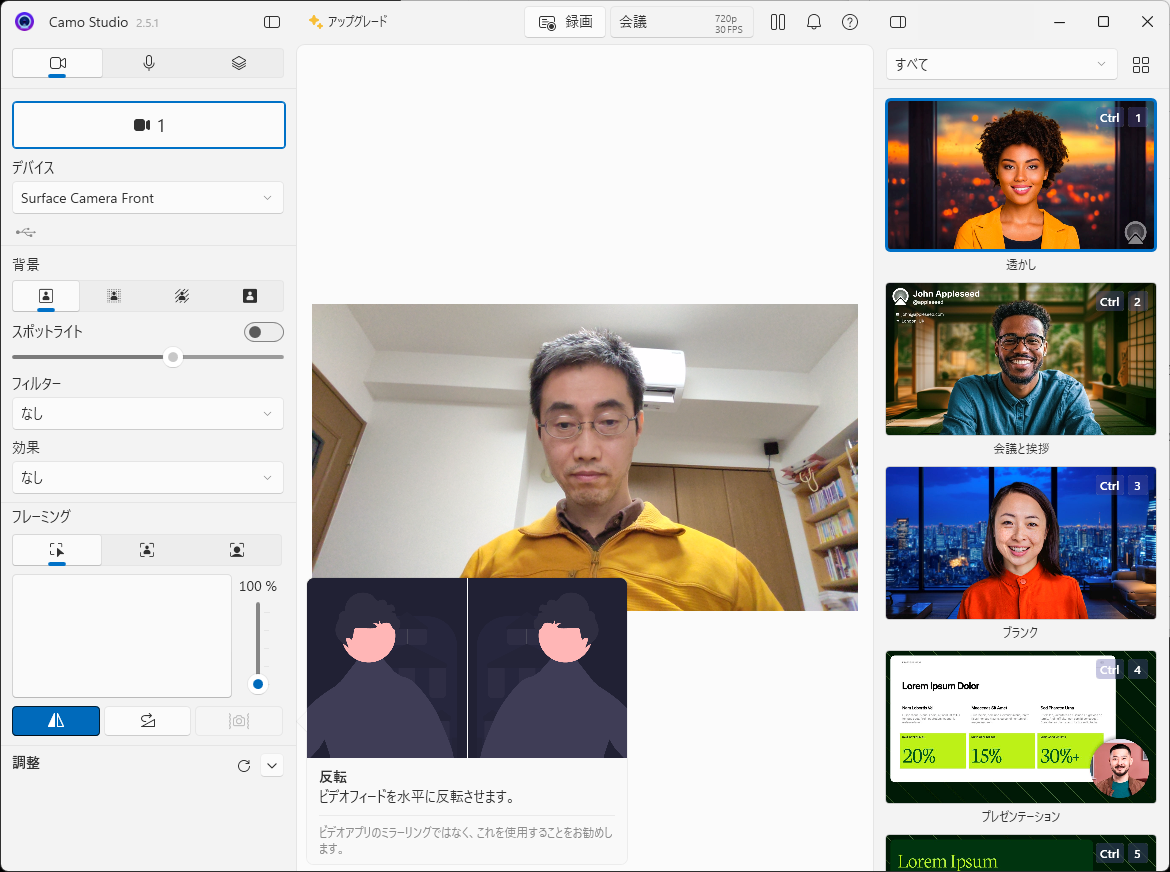This screenshot has height=872, width=1170.
Task: Click the Camo Studio logo icon
Action: pyautogui.click(x=25, y=22)
